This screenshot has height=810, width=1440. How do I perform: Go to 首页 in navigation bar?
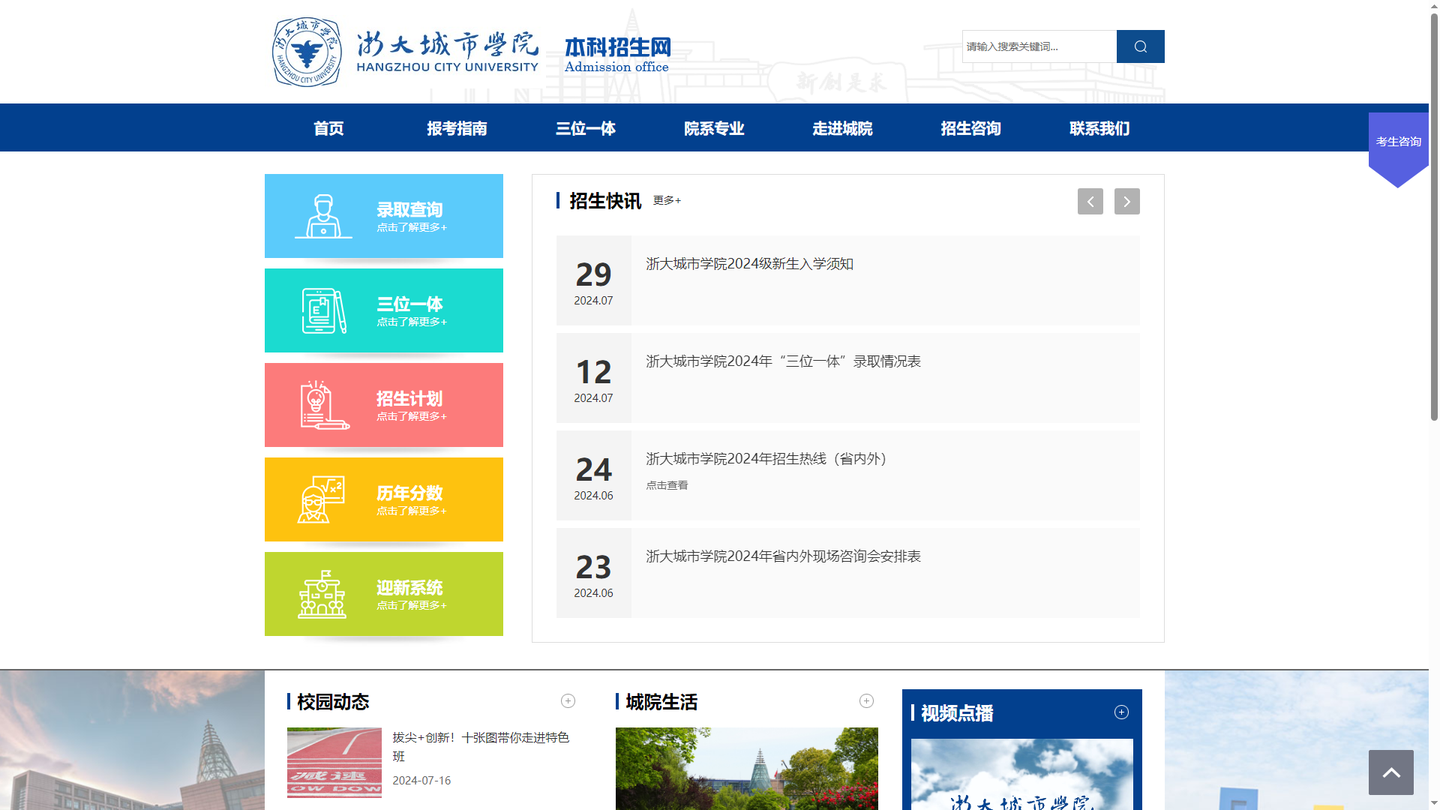(328, 128)
